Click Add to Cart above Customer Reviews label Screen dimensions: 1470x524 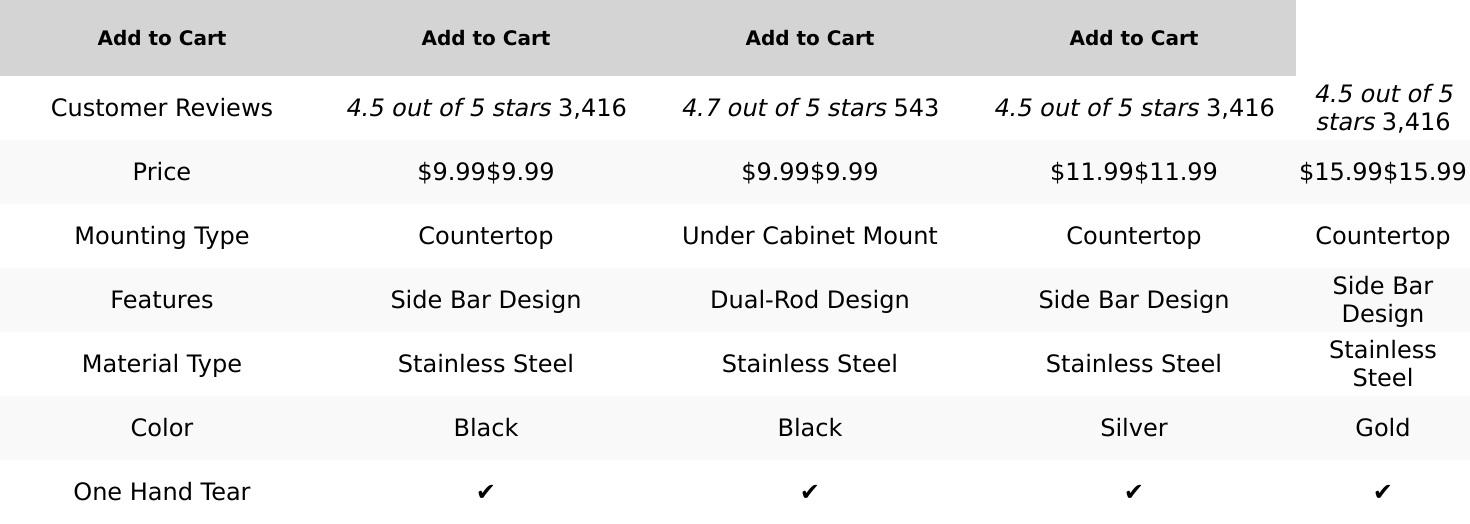[161, 38]
